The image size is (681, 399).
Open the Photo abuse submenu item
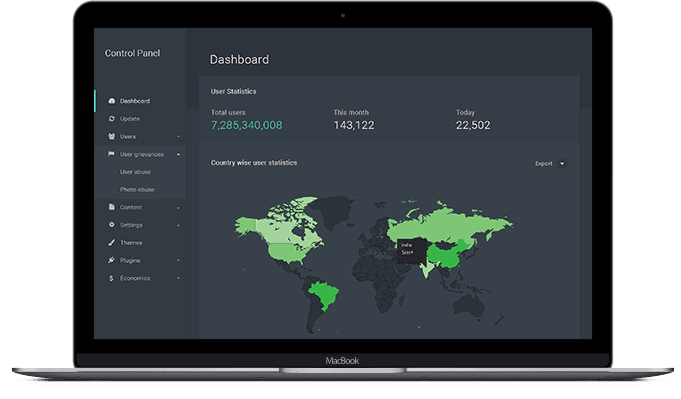[x=137, y=190]
